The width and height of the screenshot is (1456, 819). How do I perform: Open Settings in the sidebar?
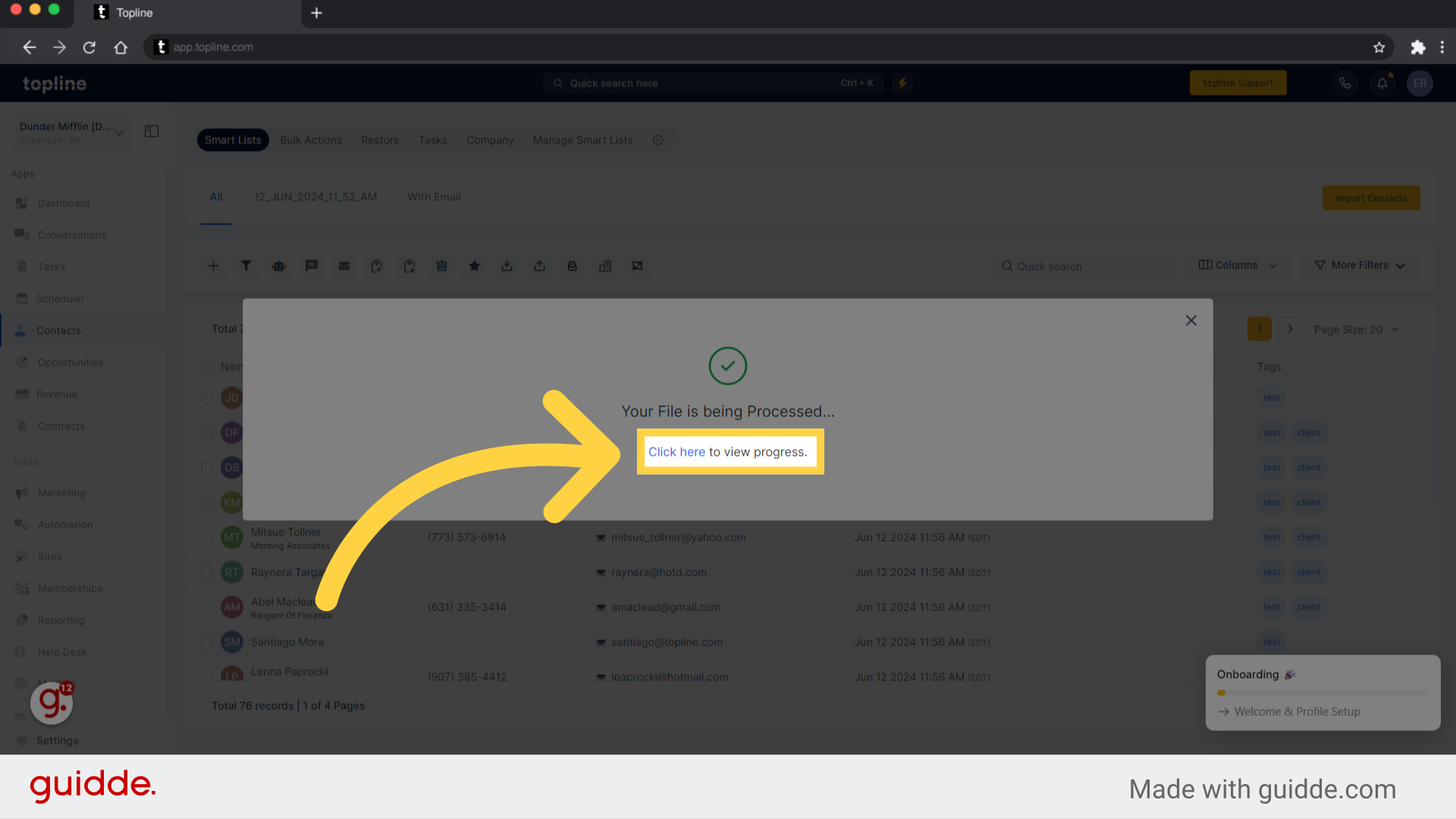[57, 741]
